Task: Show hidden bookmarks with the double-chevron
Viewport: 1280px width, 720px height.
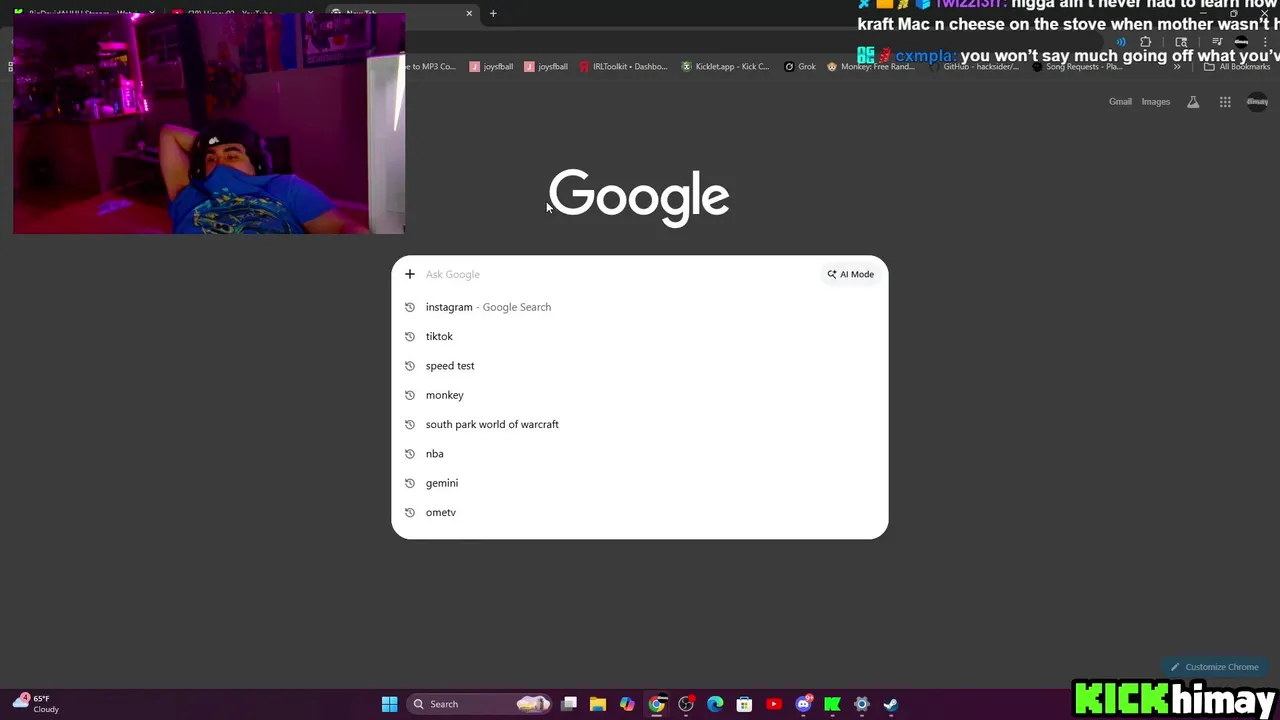Action: [1177, 67]
